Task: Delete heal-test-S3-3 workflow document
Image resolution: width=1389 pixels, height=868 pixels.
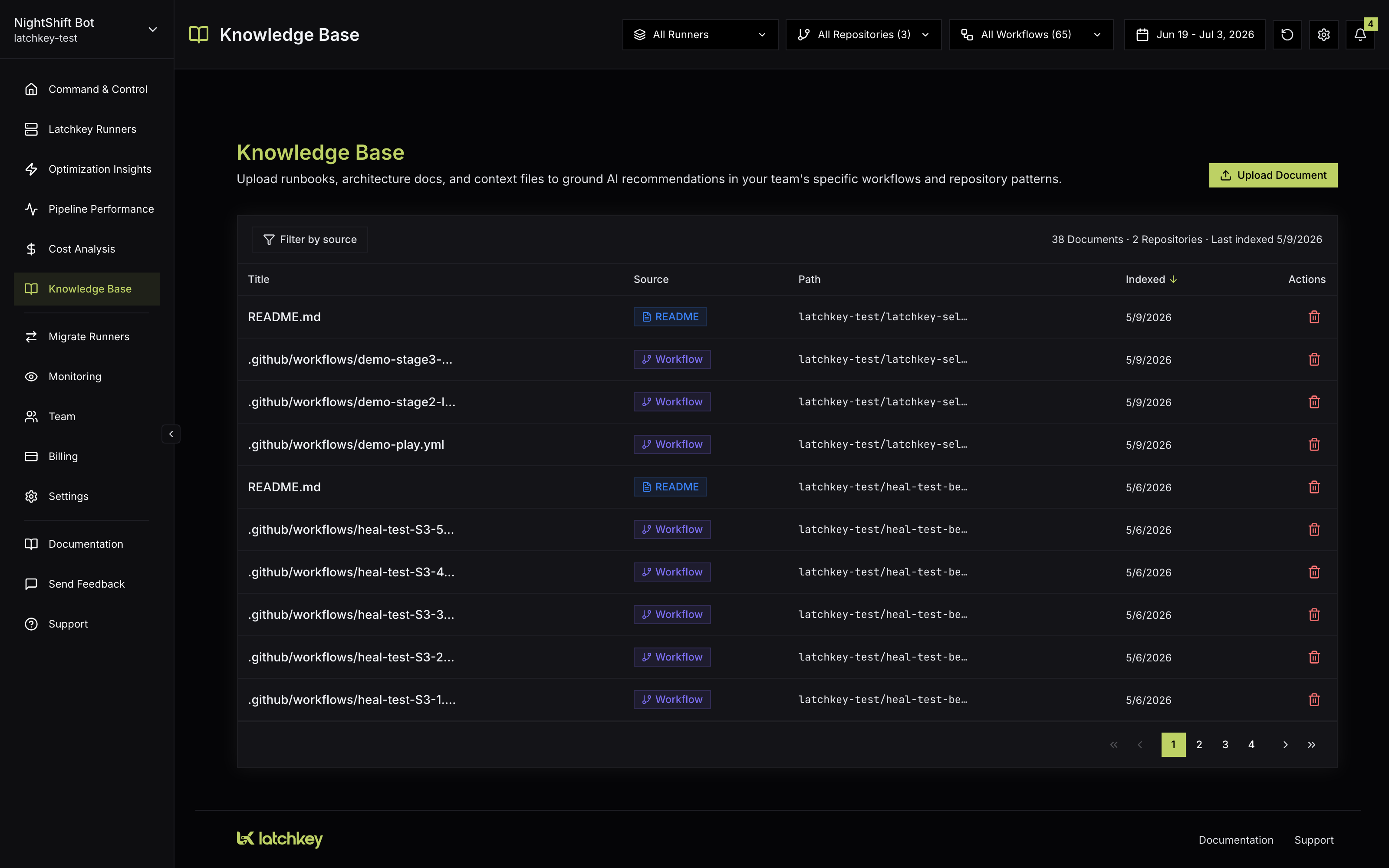Action: pyautogui.click(x=1314, y=614)
